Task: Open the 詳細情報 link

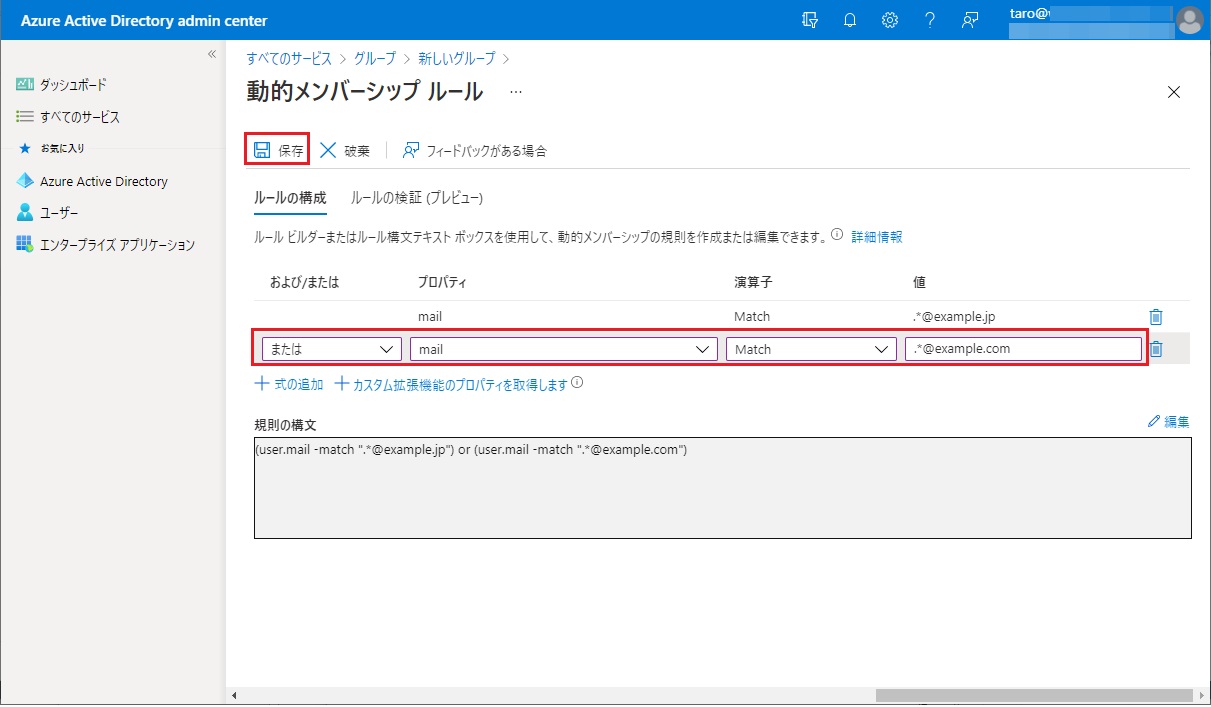Action: coord(877,237)
